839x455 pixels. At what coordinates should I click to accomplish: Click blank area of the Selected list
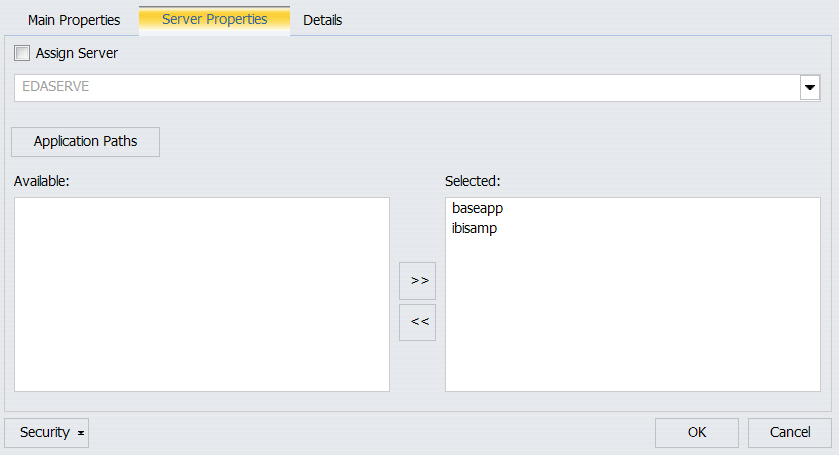pyautogui.click(x=632, y=316)
